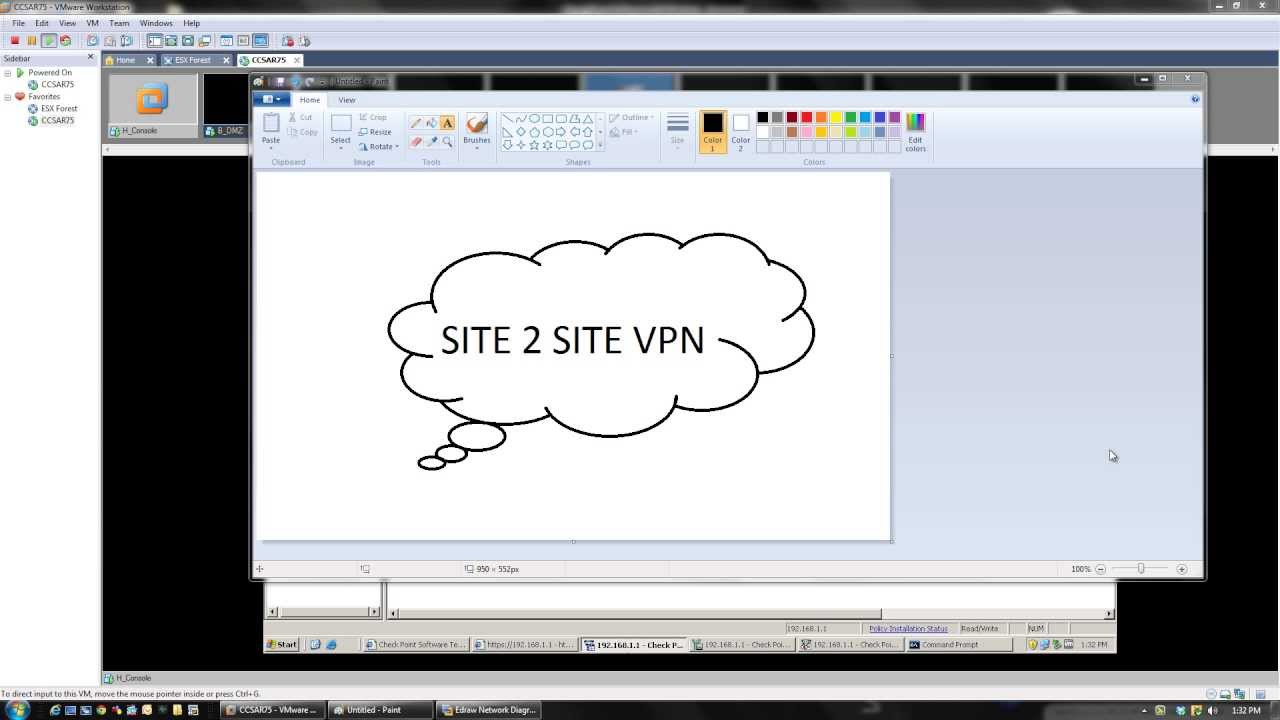The width and height of the screenshot is (1280, 720).
Task: Click the Resize button in Paint
Action: pos(376,132)
